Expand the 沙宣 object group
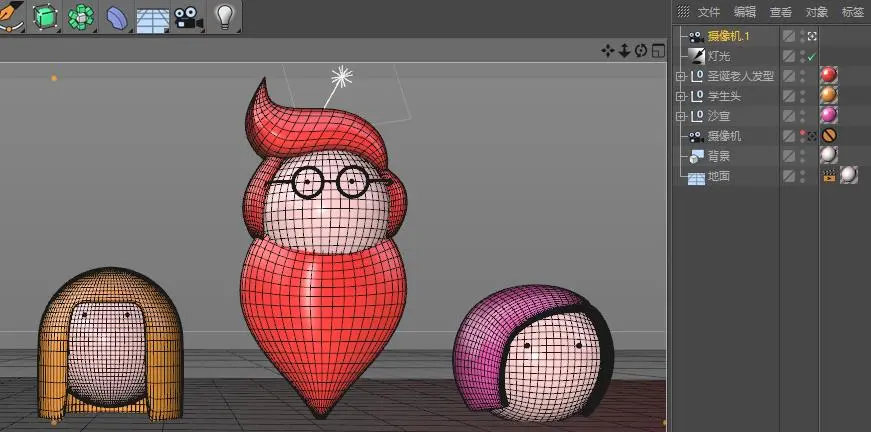Image resolution: width=871 pixels, height=432 pixels. [x=681, y=116]
